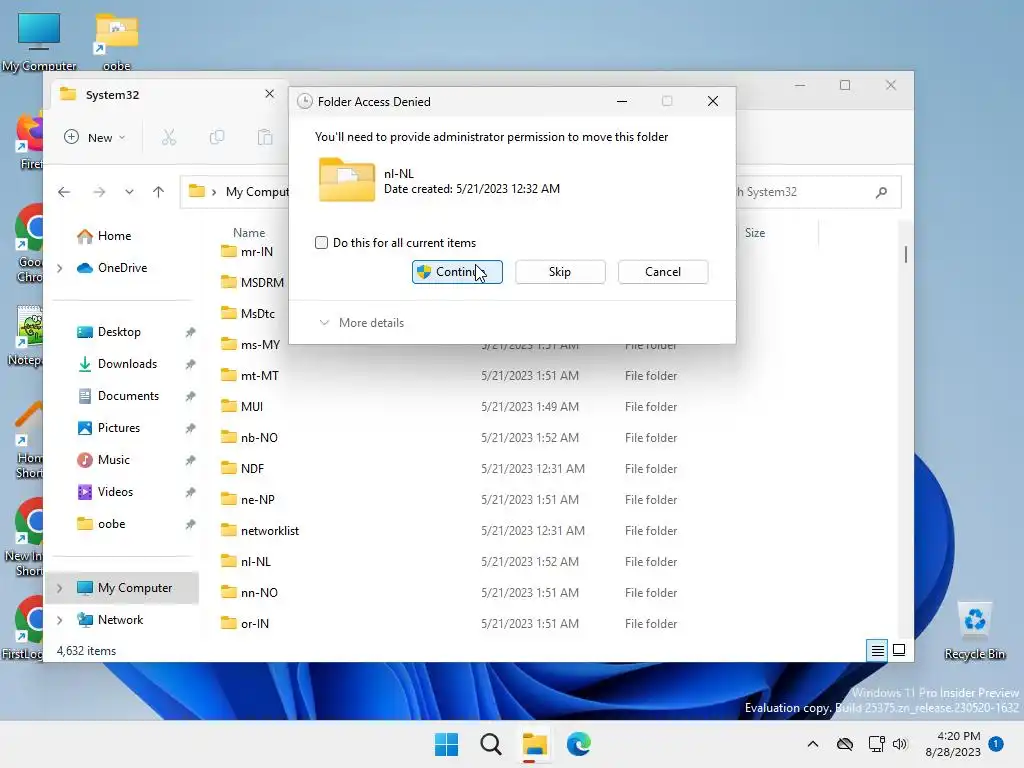Open the Recycle Bin desktop icon
The width and height of the screenshot is (1024, 768).
[x=974, y=630]
